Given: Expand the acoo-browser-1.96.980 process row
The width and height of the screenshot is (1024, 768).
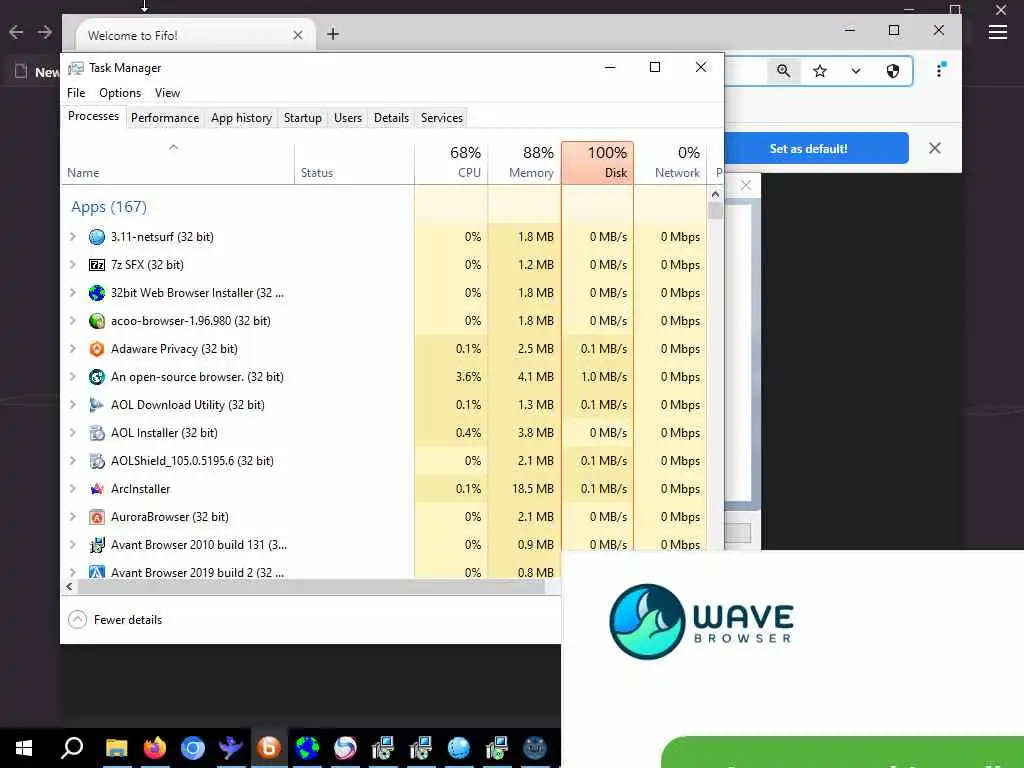Looking at the screenshot, I should point(73,321).
